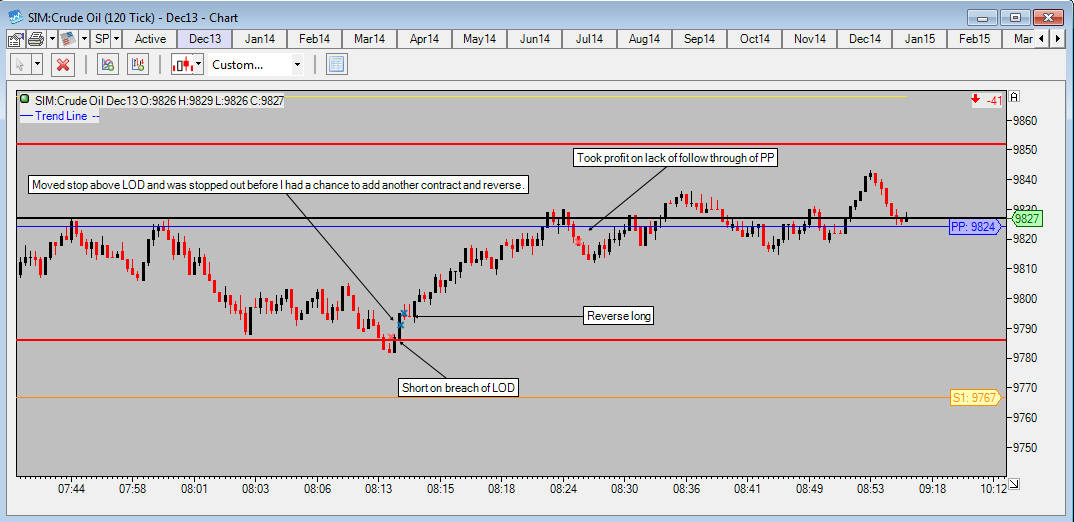Click the 'Took profit on lack of follow through' note
The image size is (1074, 522).
(x=677, y=158)
